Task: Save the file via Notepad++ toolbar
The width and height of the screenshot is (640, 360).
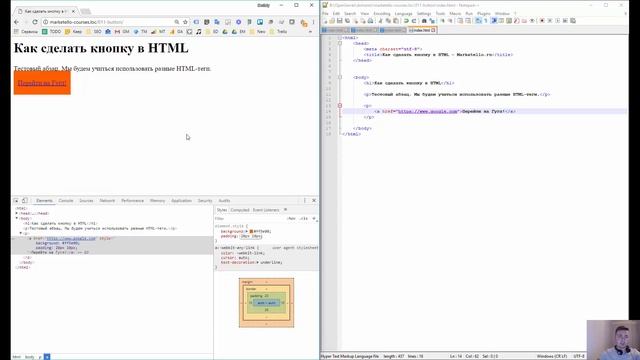Action: point(340,21)
